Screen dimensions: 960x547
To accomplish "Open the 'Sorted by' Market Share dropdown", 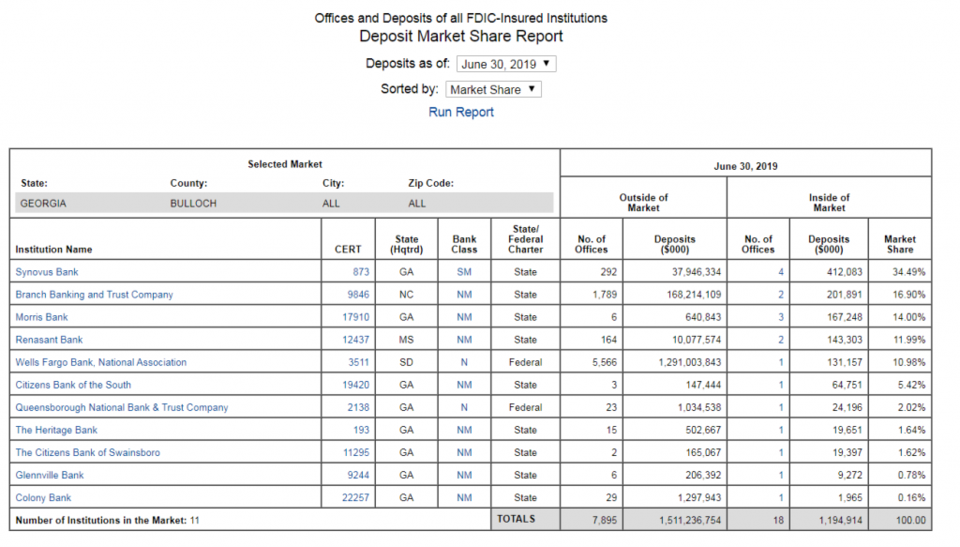I will tap(493, 89).
